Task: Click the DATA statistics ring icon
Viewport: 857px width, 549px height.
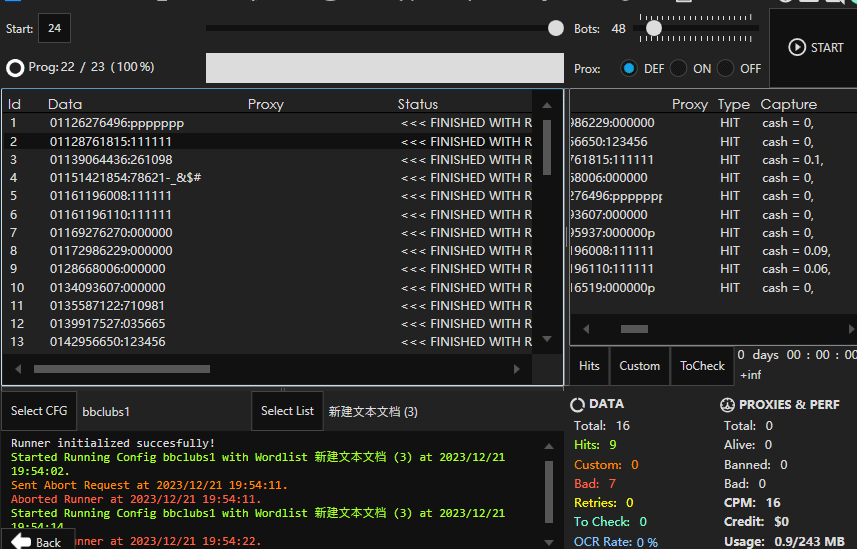Action: coord(578,405)
